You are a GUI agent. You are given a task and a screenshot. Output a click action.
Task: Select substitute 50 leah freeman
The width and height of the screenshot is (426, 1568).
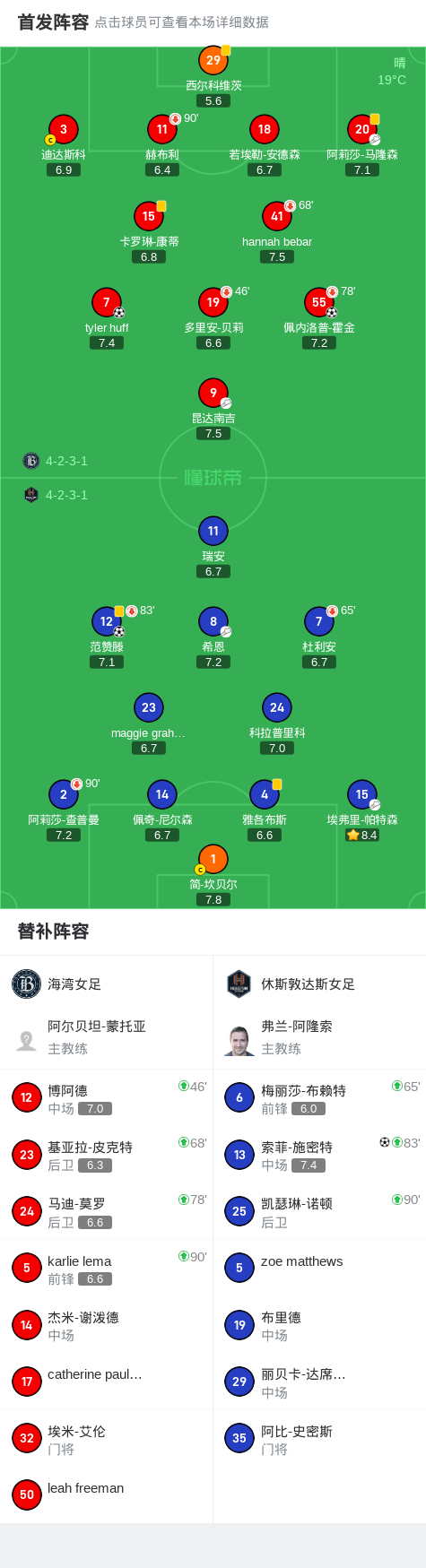click(106, 1494)
